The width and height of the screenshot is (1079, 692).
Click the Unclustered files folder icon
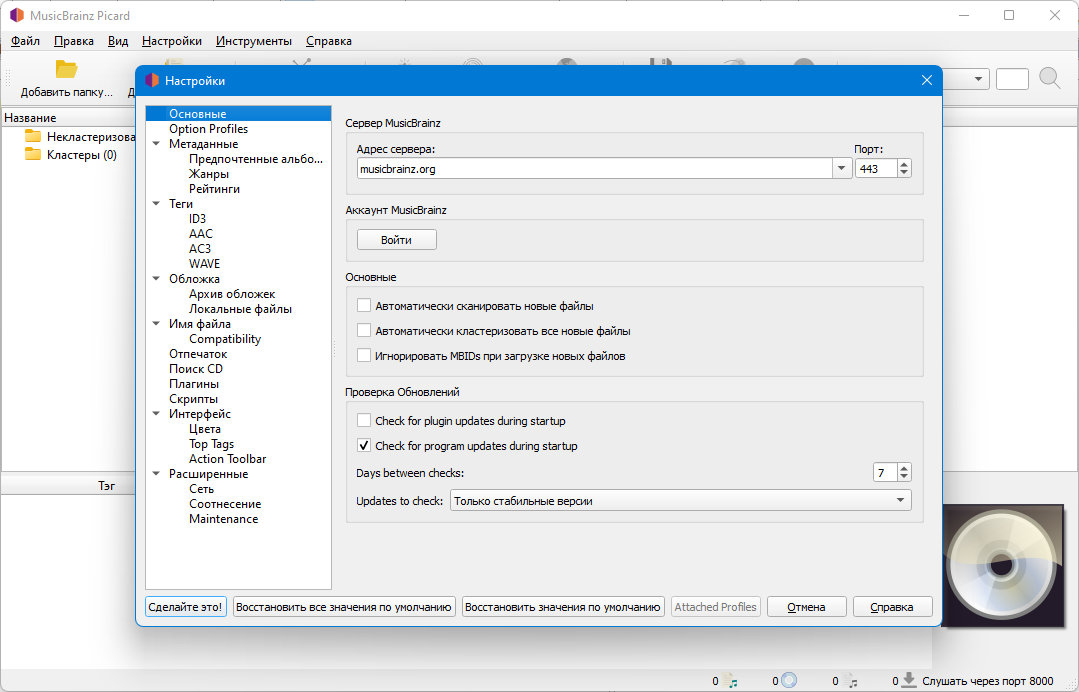[x=32, y=136]
